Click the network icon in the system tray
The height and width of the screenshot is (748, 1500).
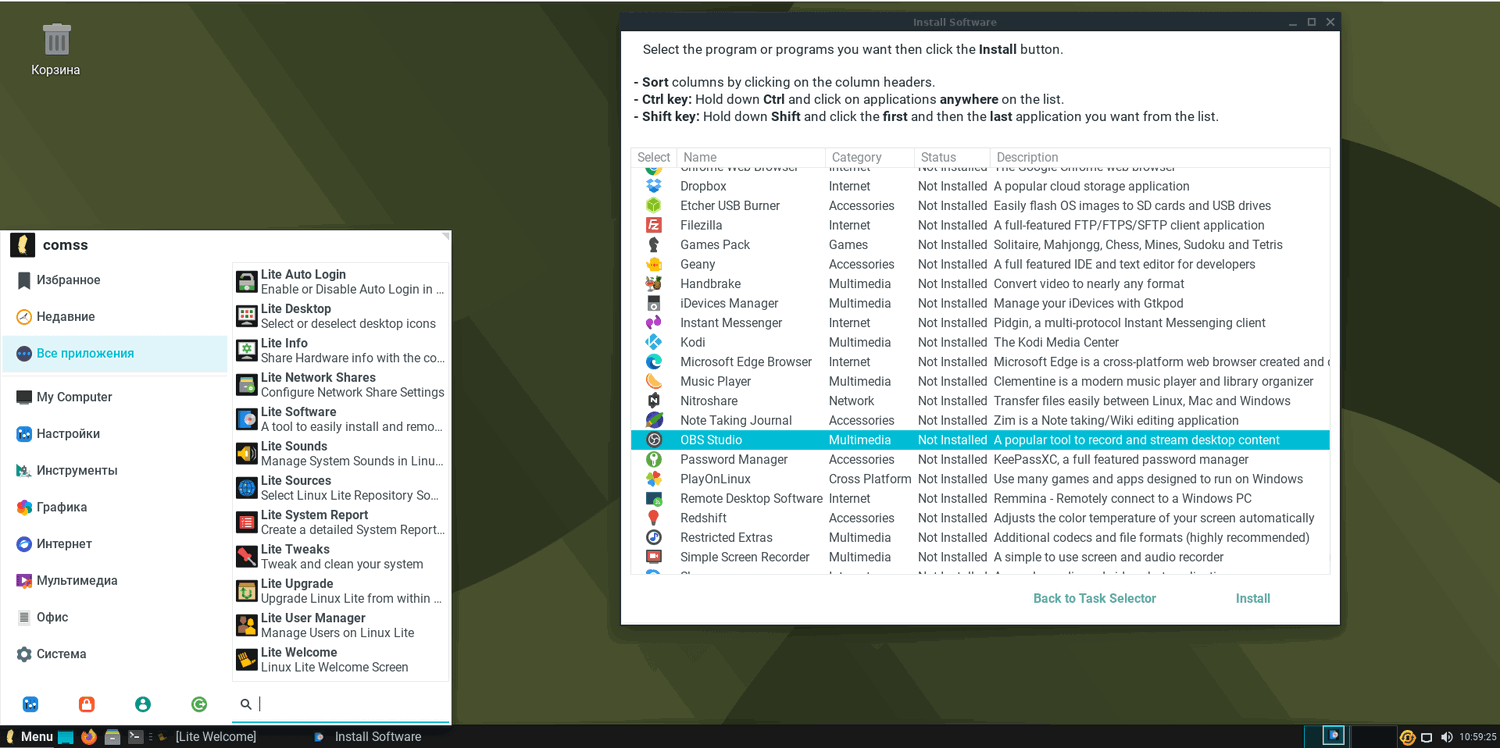coord(1427,738)
